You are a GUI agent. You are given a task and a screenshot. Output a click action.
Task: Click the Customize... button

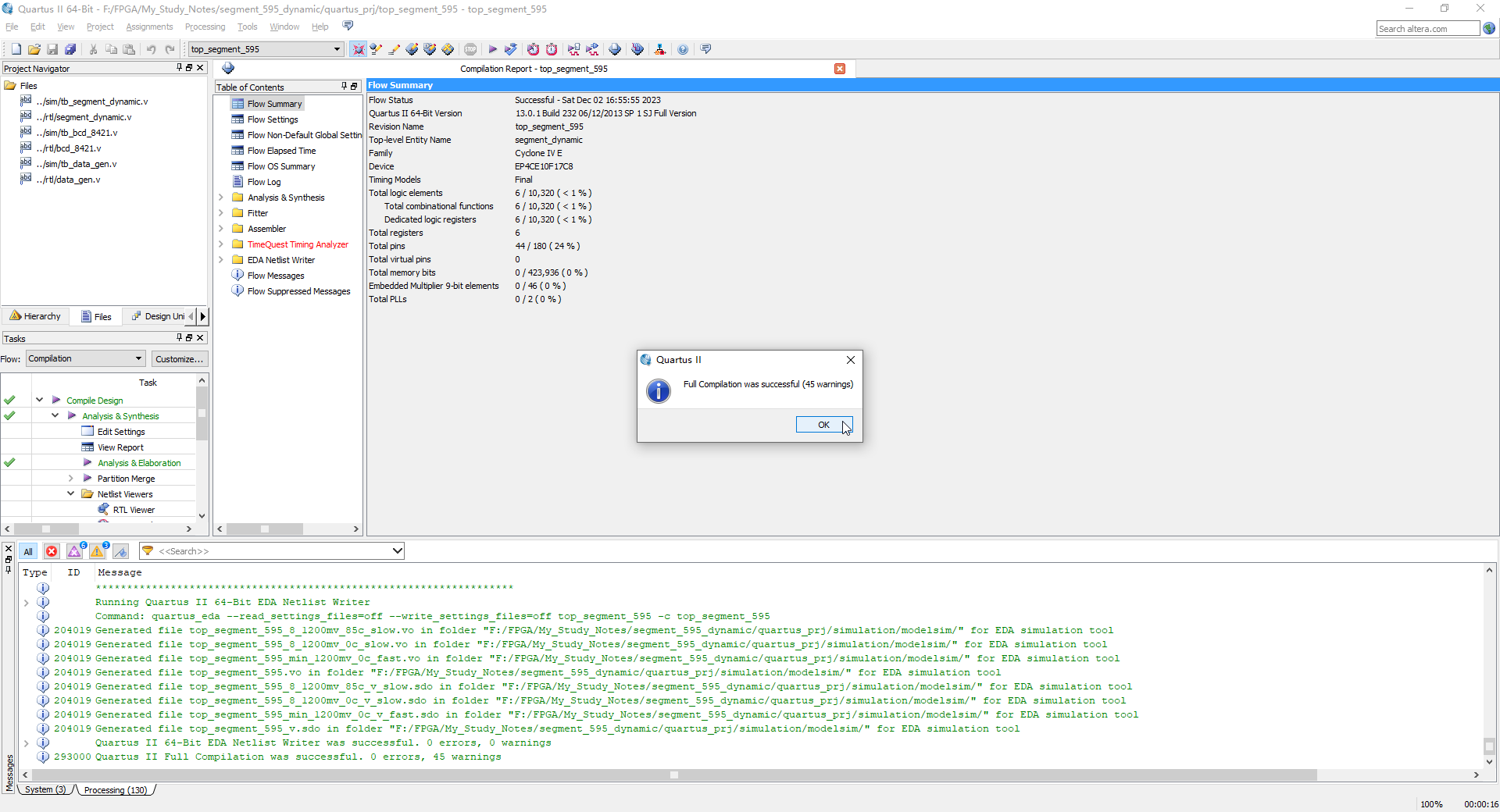(179, 359)
